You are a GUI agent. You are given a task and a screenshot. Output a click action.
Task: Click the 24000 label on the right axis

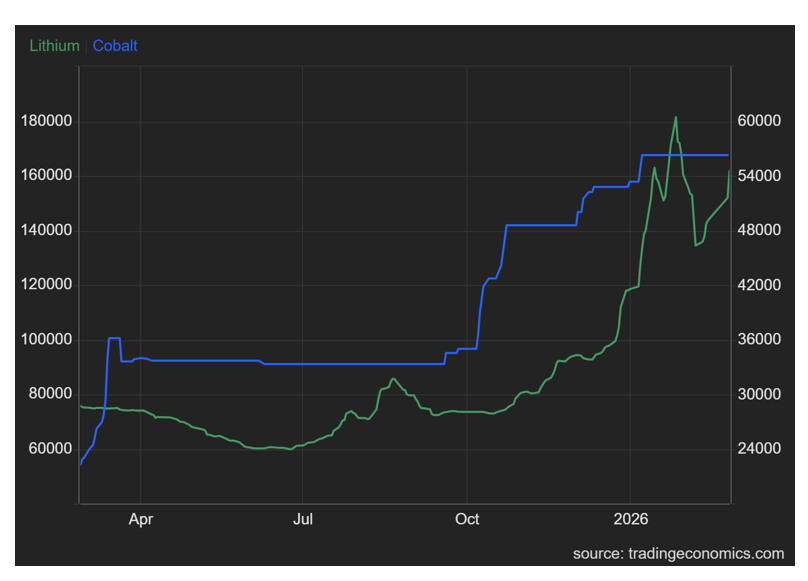click(x=758, y=448)
